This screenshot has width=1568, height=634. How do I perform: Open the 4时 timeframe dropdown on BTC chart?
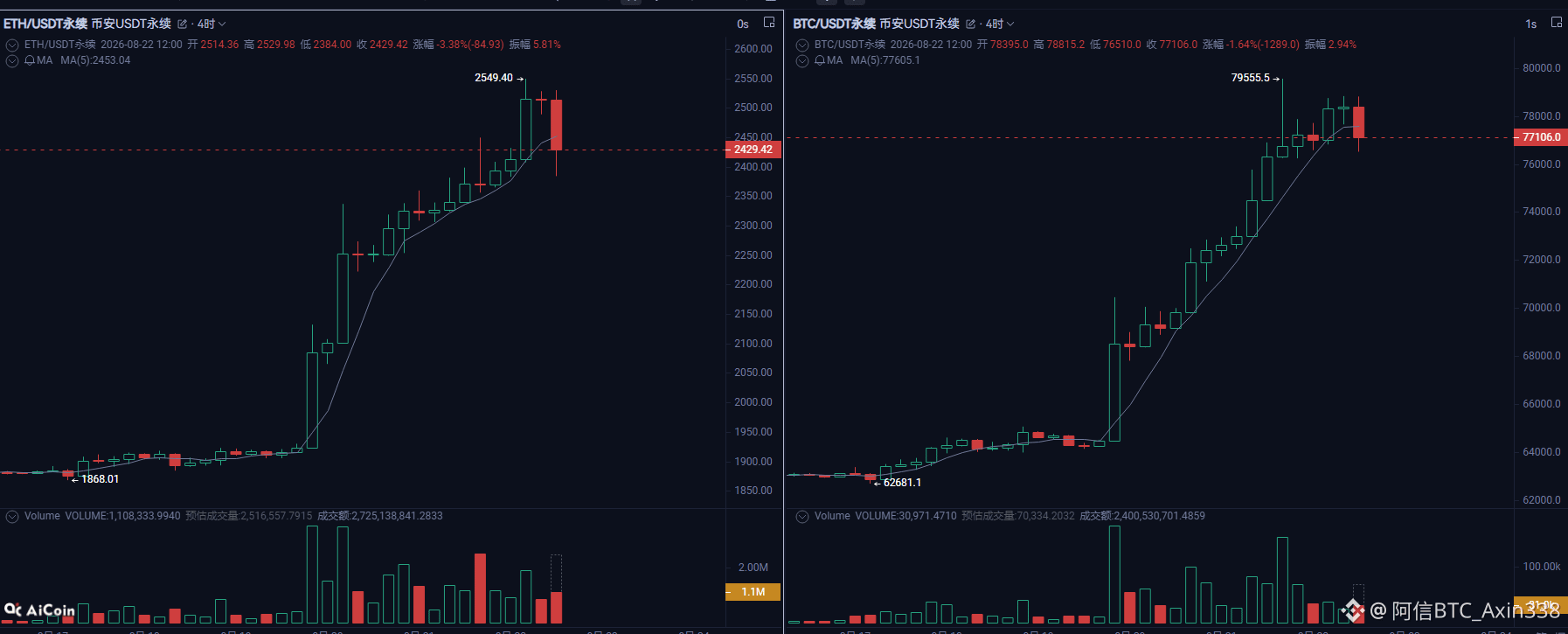1000,24
